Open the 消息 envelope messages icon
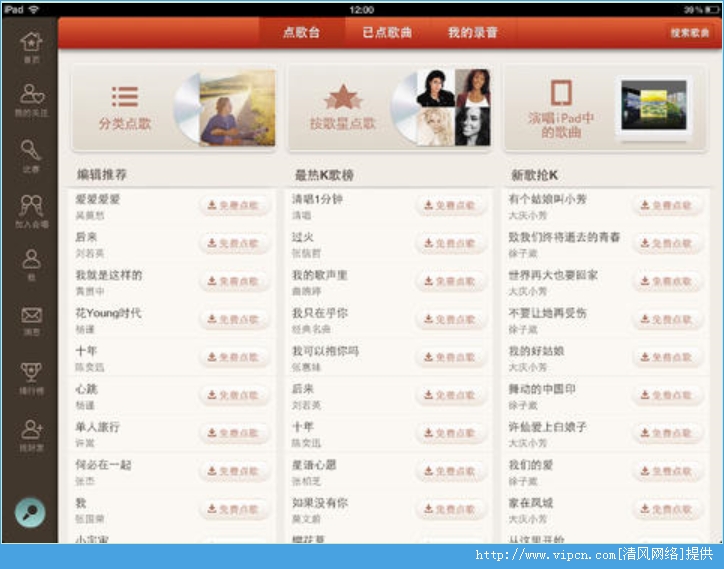724x569 pixels. click(x=31, y=315)
